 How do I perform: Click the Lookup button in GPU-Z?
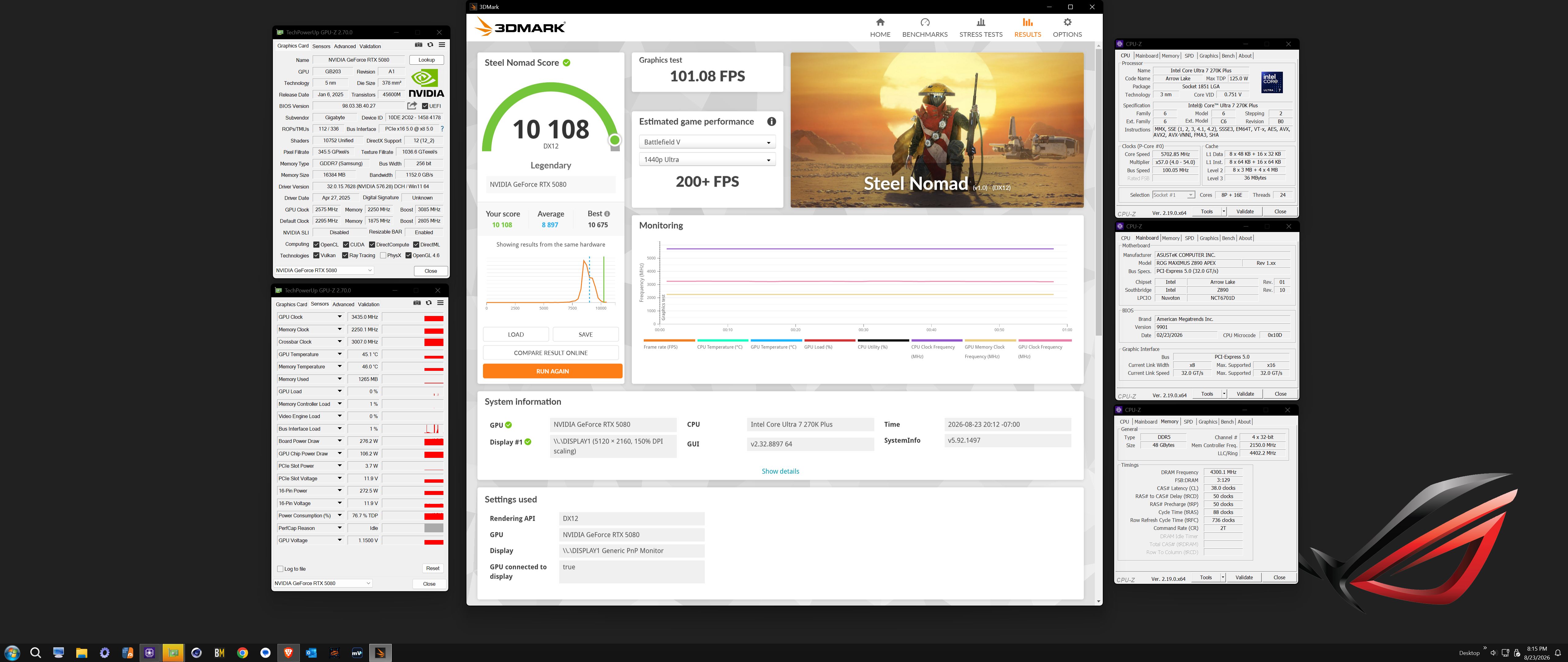point(427,60)
